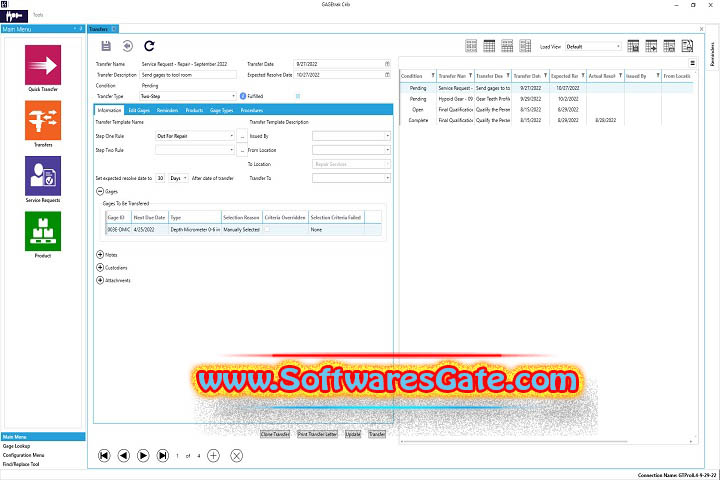Screen dimensions: 720x480
Task: Open the Transfer Date calendar picker
Action: click(387, 64)
